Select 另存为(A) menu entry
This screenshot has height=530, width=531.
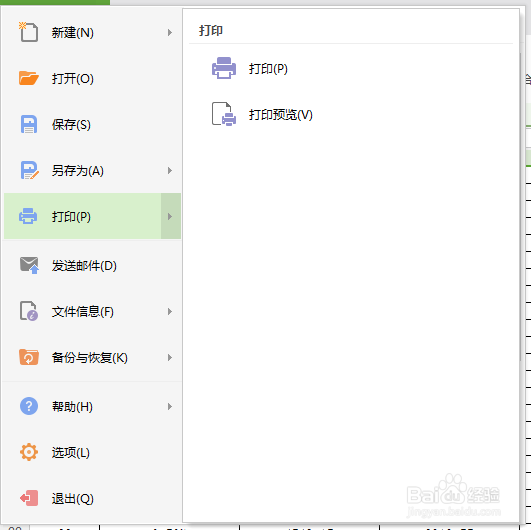[x=92, y=170]
